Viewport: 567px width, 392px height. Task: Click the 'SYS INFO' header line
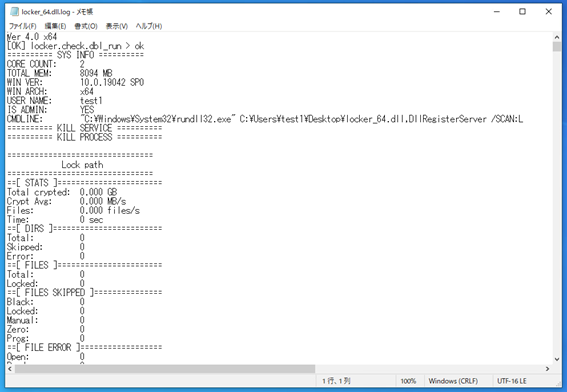[x=75, y=55]
